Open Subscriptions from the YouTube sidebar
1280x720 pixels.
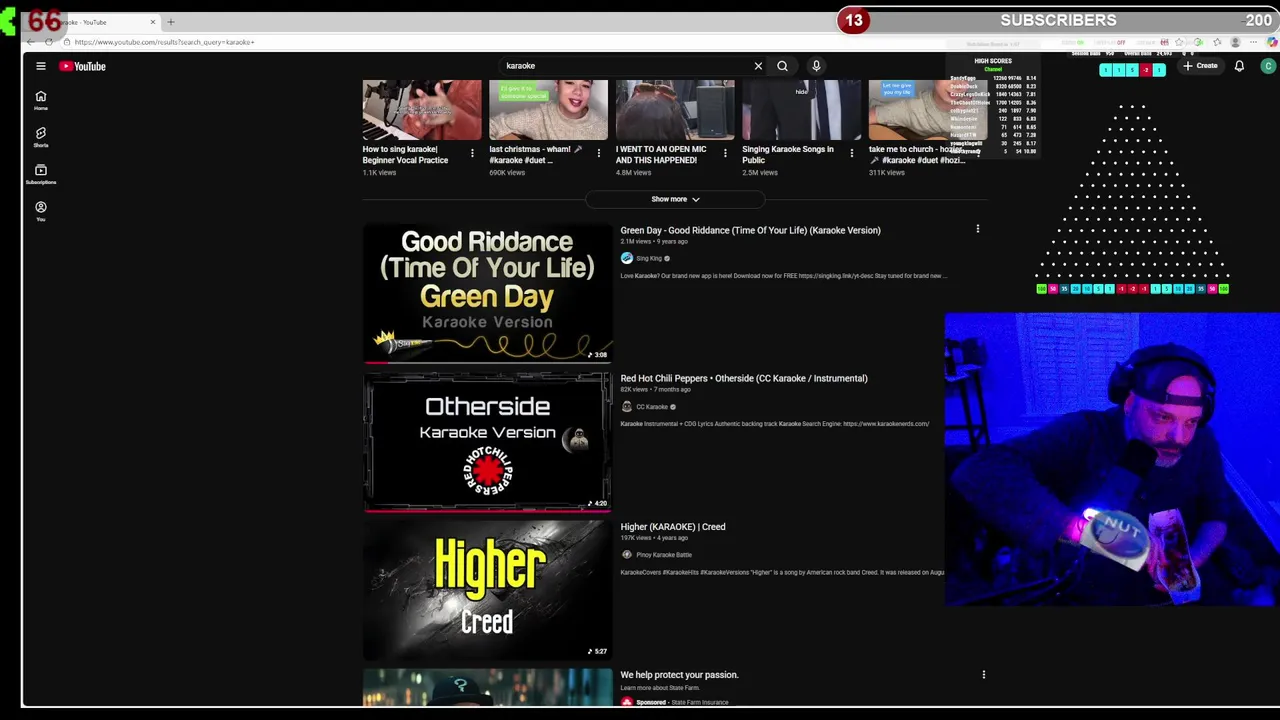click(41, 174)
